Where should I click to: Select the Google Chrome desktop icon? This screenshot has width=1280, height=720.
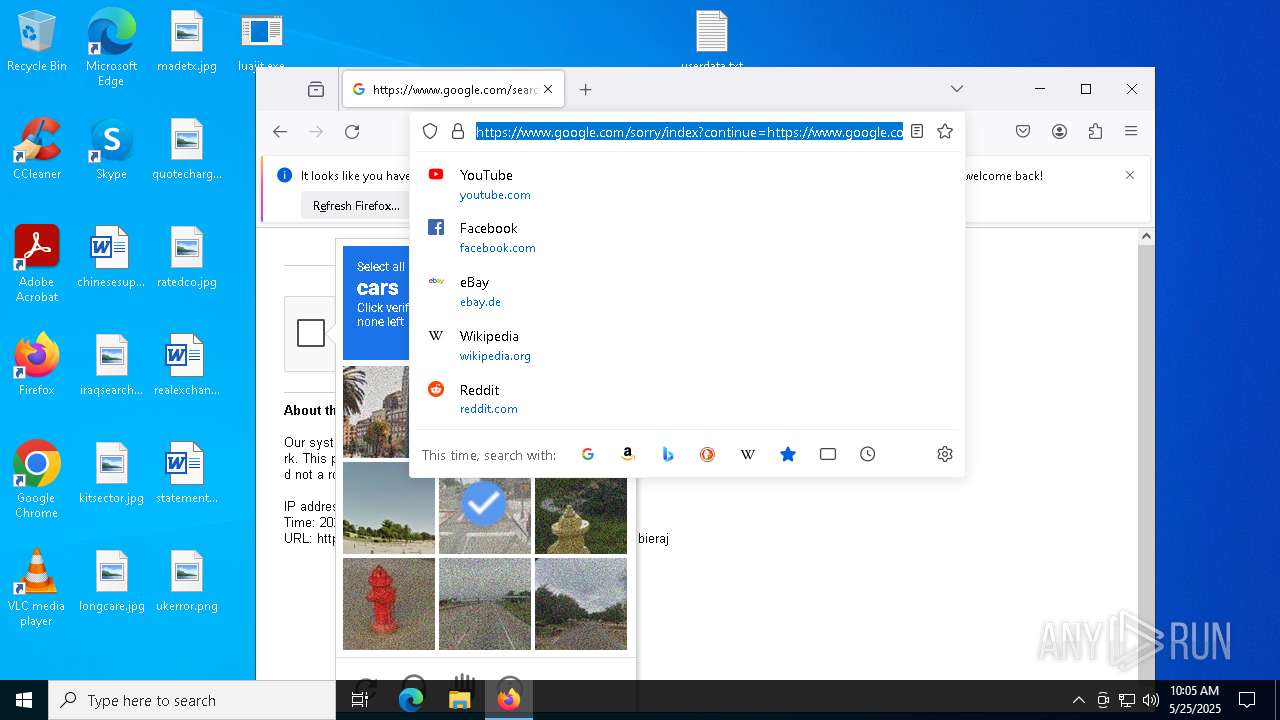click(x=37, y=479)
